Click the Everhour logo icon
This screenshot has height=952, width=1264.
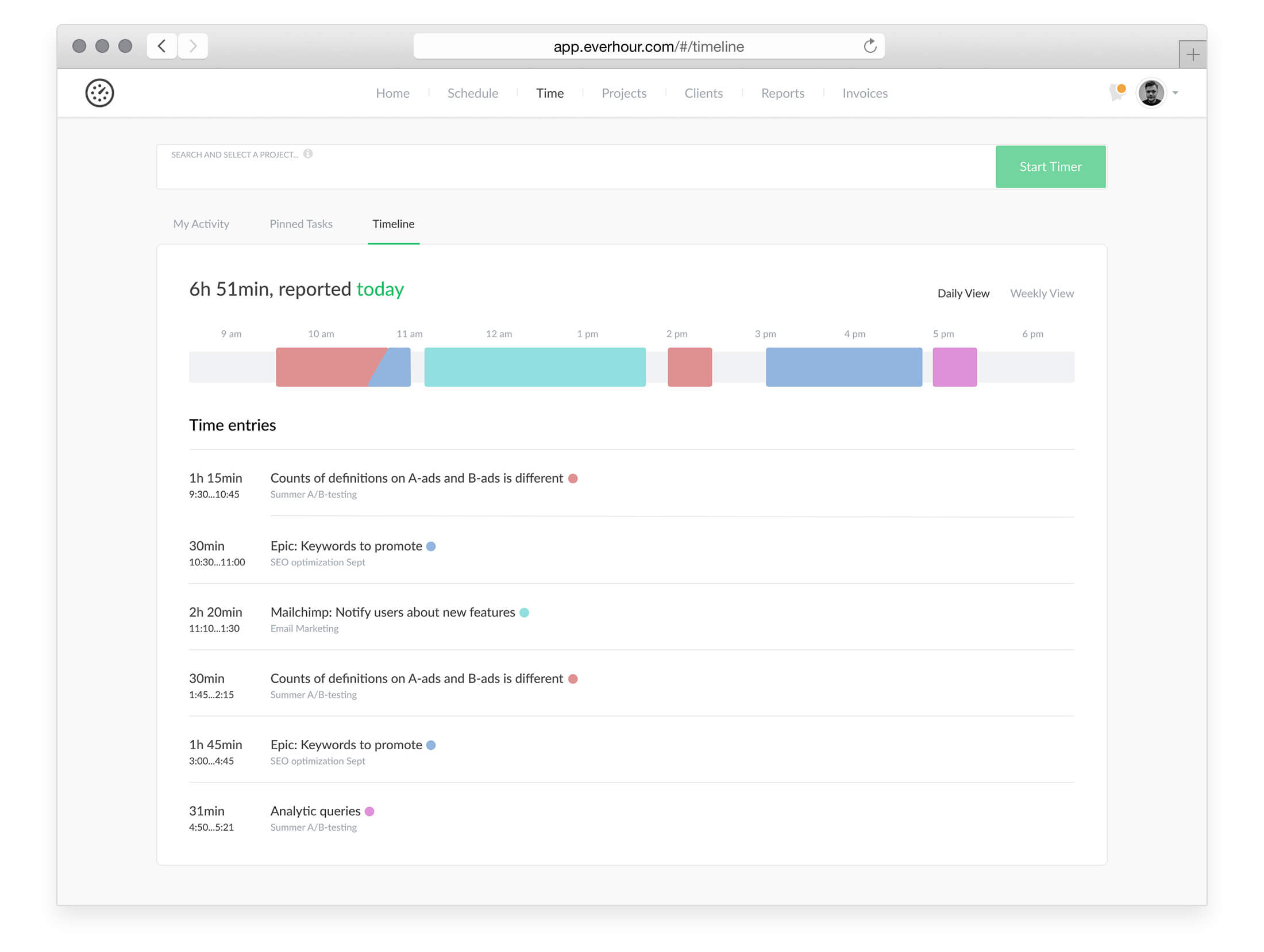pyautogui.click(x=99, y=93)
